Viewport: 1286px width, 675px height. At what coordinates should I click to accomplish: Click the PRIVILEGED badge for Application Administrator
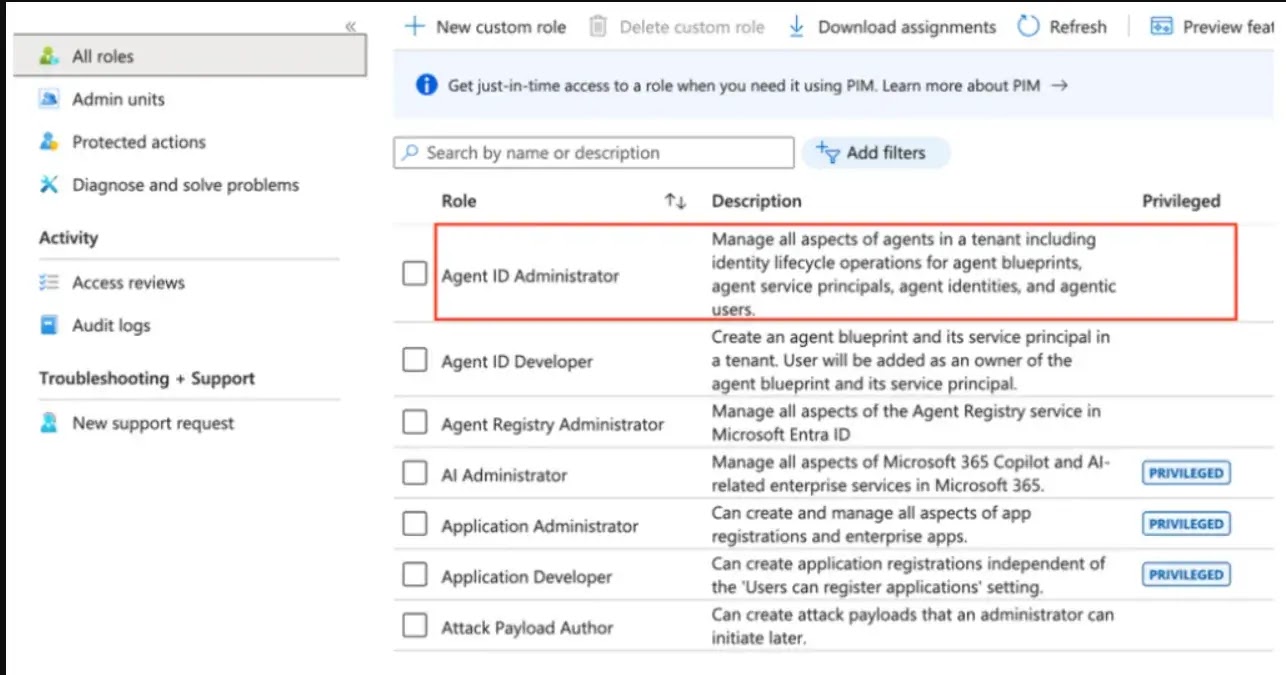pos(1185,523)
